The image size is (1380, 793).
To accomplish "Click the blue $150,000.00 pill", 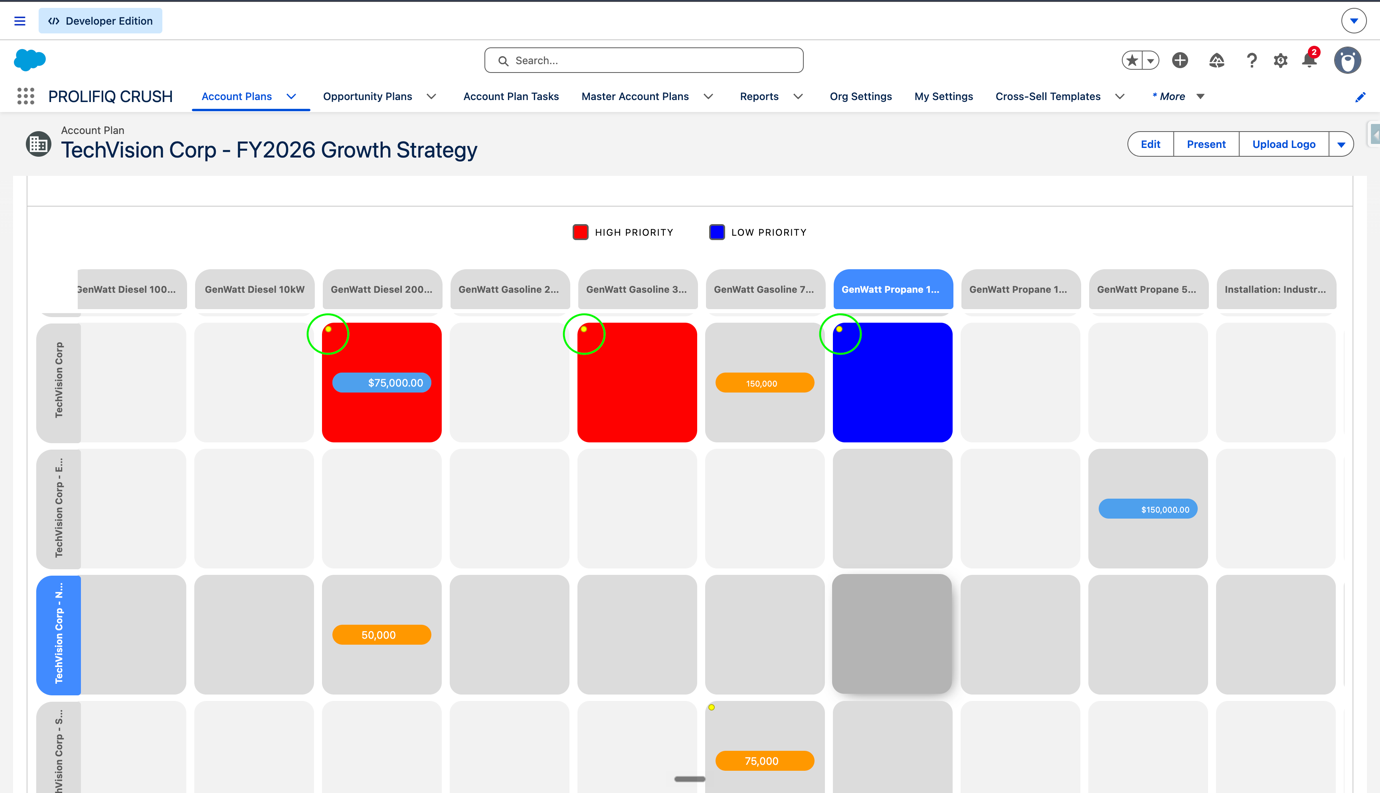I will point(1148,509).
